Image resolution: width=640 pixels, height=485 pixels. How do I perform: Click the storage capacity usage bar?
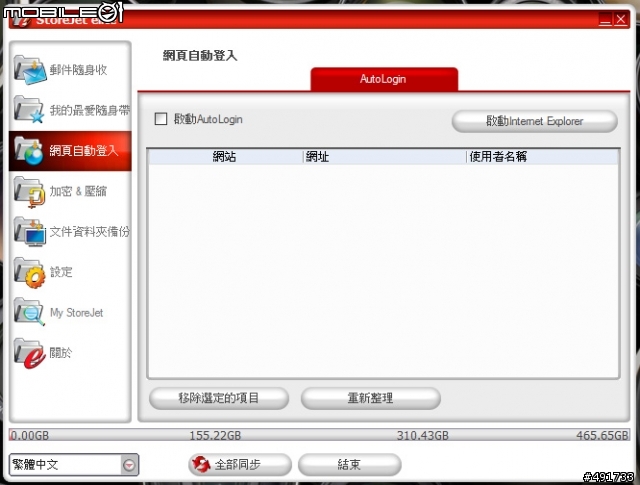tap(319, 435)
